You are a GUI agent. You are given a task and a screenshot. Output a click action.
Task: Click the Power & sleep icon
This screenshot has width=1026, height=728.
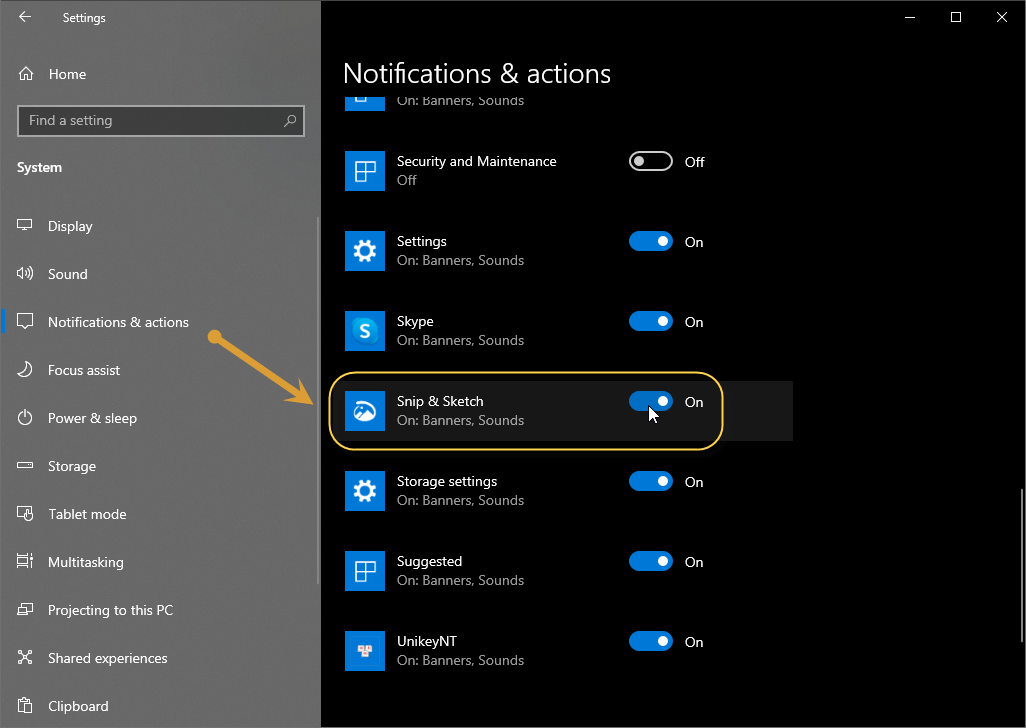point(25,417)
